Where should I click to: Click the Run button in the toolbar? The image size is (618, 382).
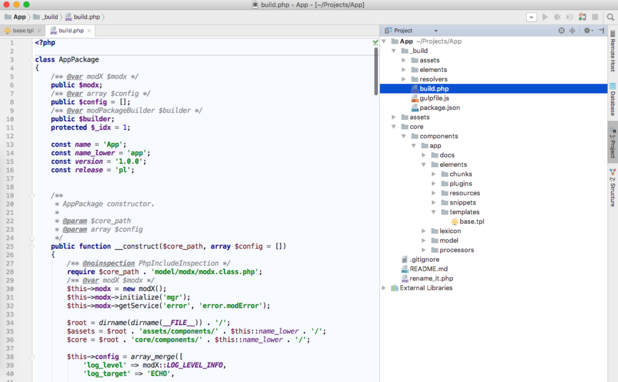(545, 17)
